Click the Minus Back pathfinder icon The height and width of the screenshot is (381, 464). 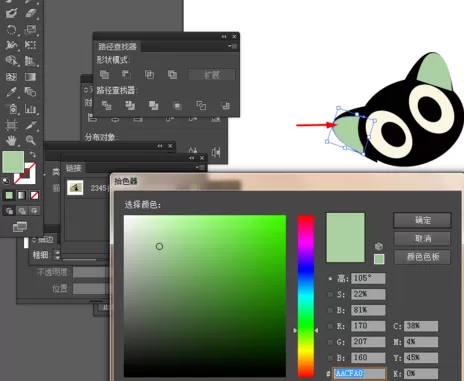pos(225,106)
